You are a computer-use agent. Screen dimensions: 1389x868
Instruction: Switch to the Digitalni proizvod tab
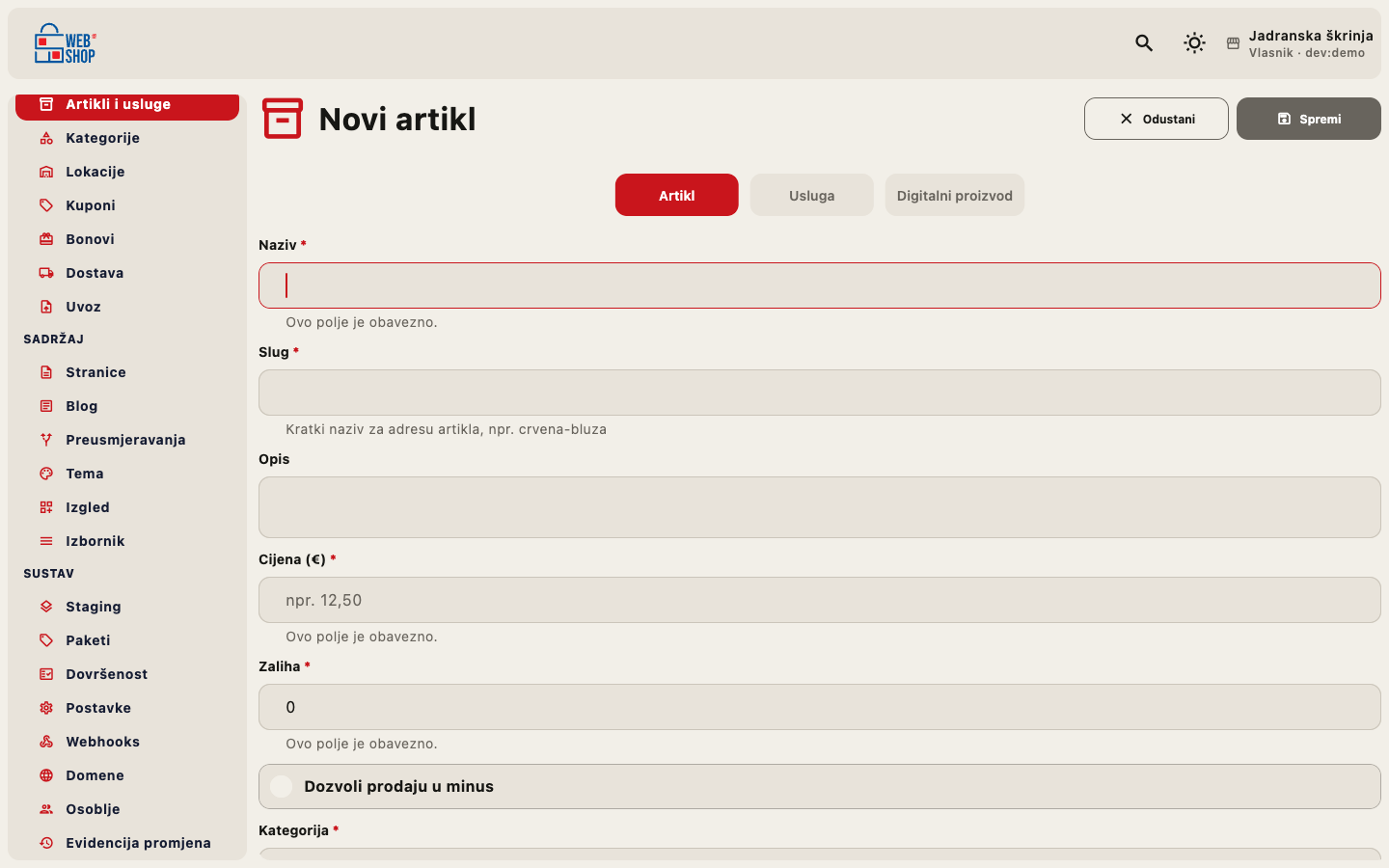(x=955, y=195)
